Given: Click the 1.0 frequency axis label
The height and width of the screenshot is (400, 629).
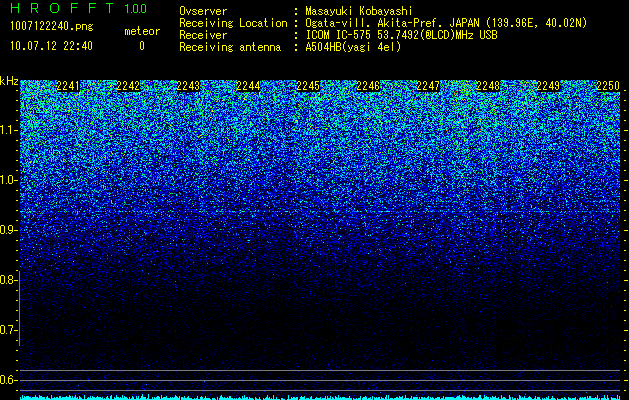Looking at the screenshot, I should pos(8,181).
